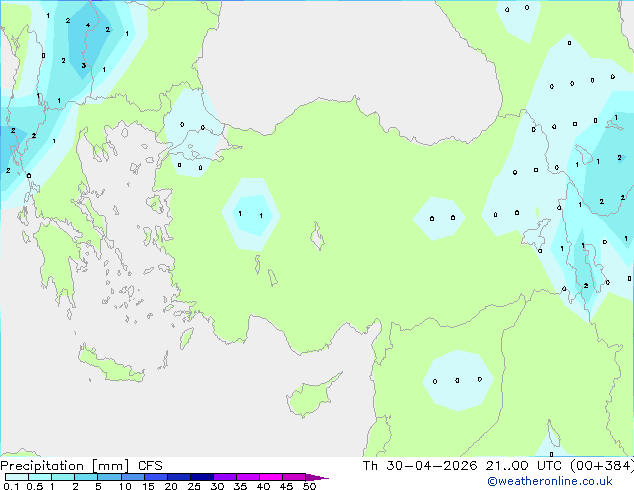The height and width of the screenshot is (490, 634).
Task: Click the Precipitation [mm] CFS title
Action: (x=81, y=466)
